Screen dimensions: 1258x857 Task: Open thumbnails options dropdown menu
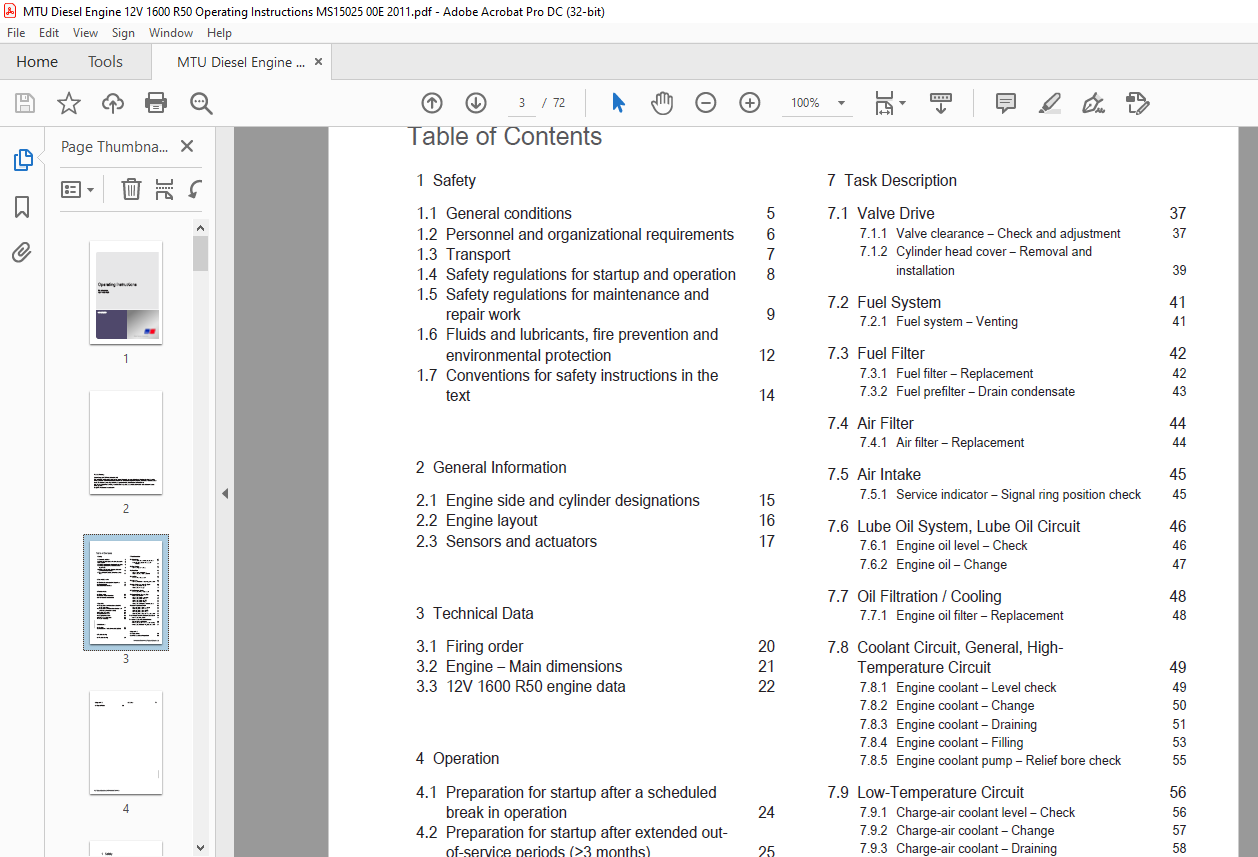coord(78,189)
